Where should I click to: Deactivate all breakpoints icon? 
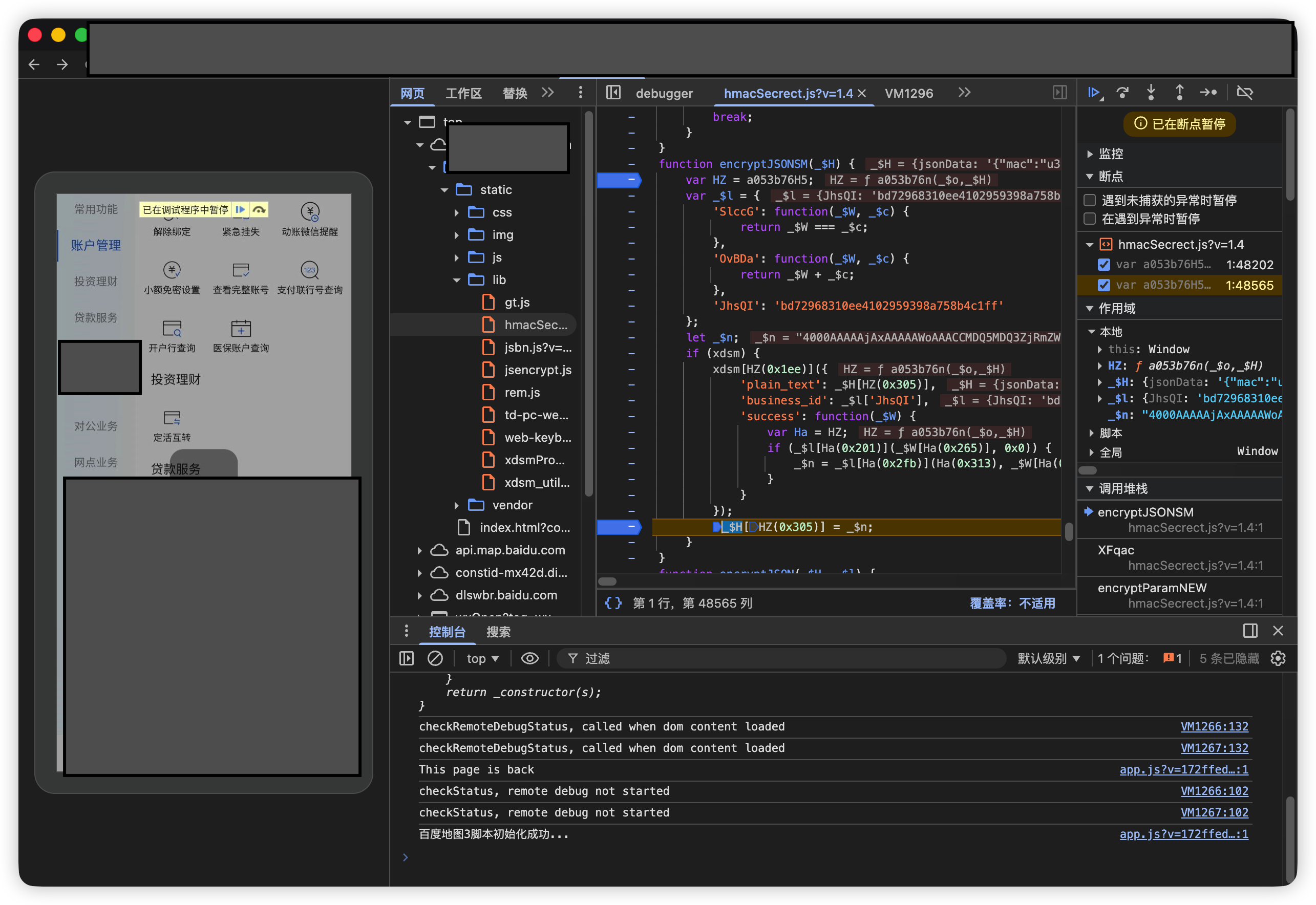1244,93
